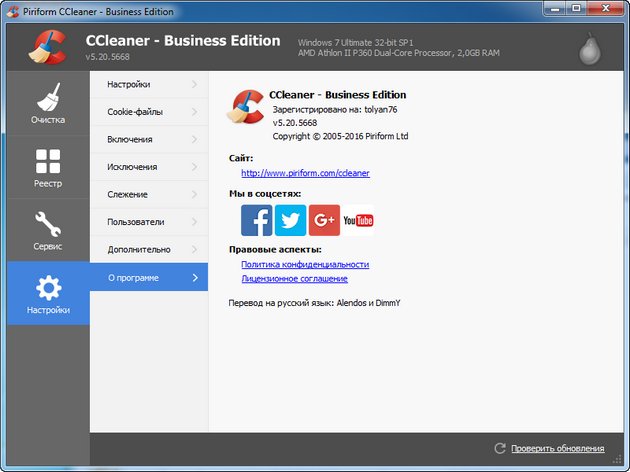Click the CCleaner logo in the header

click(47, 47)
